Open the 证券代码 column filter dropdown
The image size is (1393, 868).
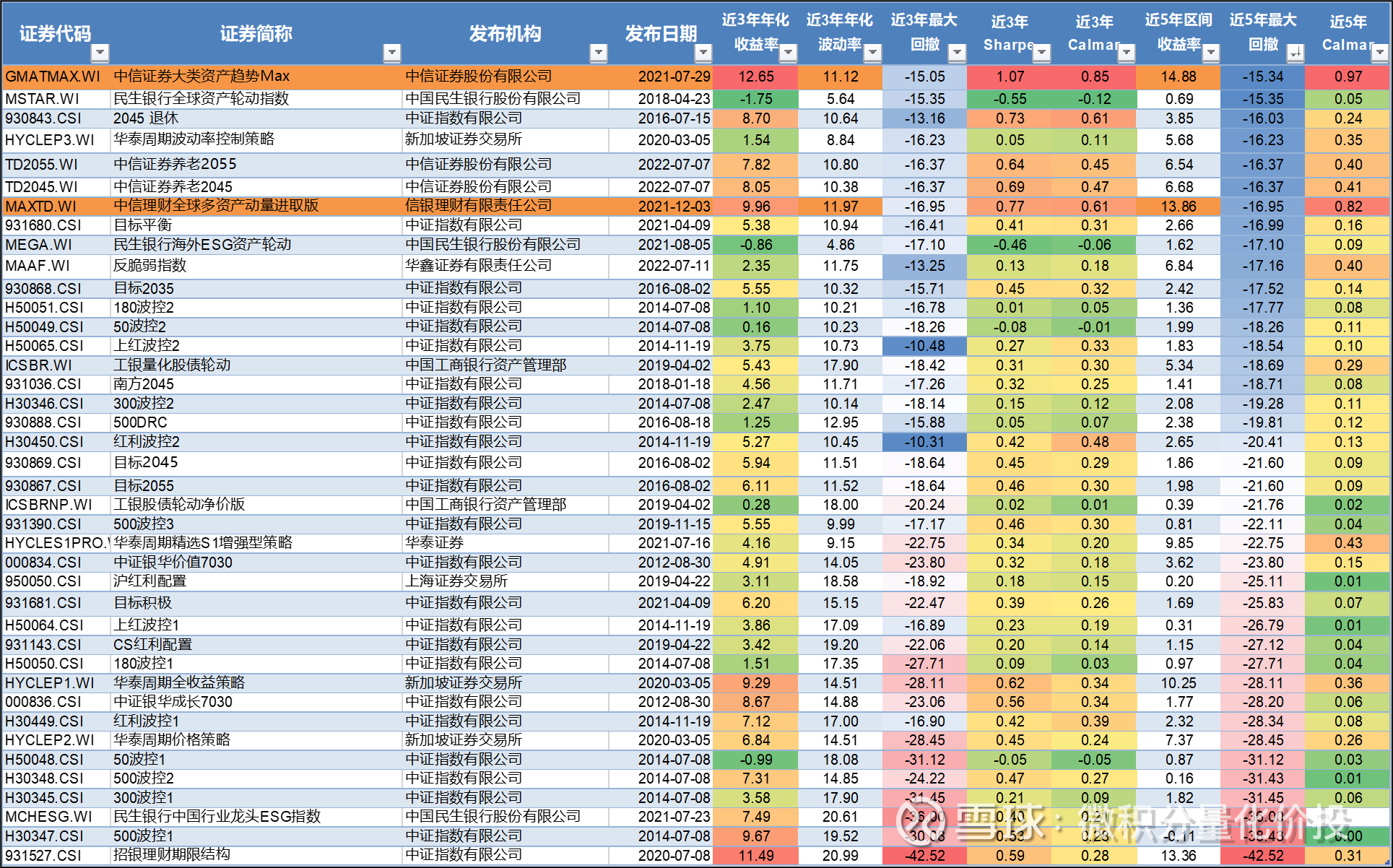(100, 53)
